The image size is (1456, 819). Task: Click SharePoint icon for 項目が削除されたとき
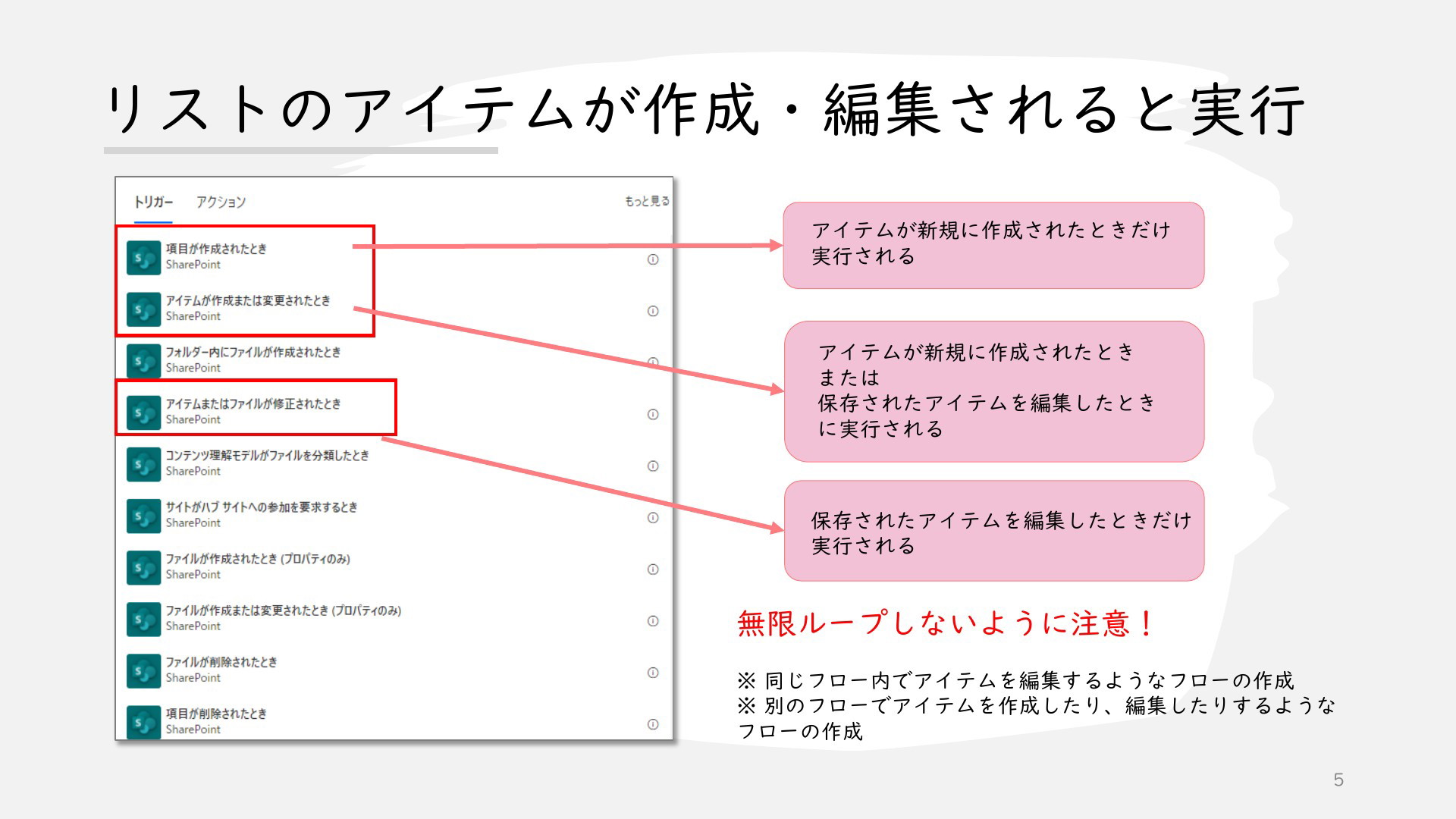click(143, 722)
